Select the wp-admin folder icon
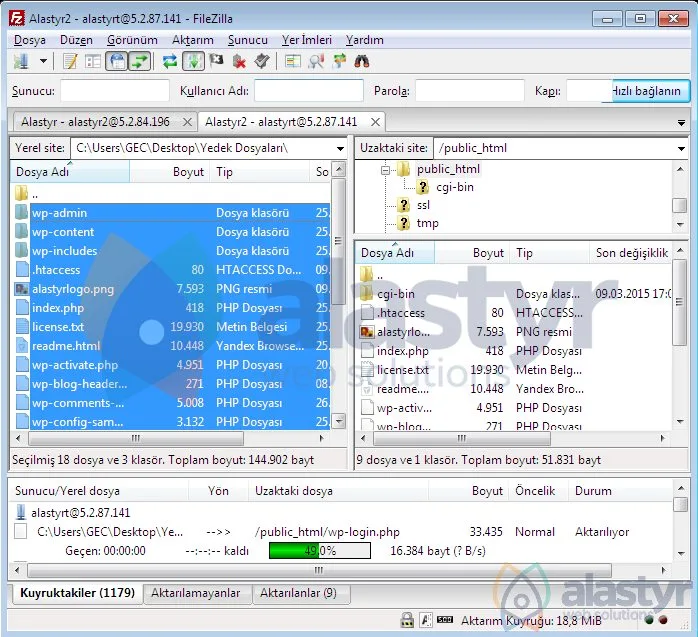Viewport: 698px width, 637px height. pyautogui.click(x=21, y=212)
